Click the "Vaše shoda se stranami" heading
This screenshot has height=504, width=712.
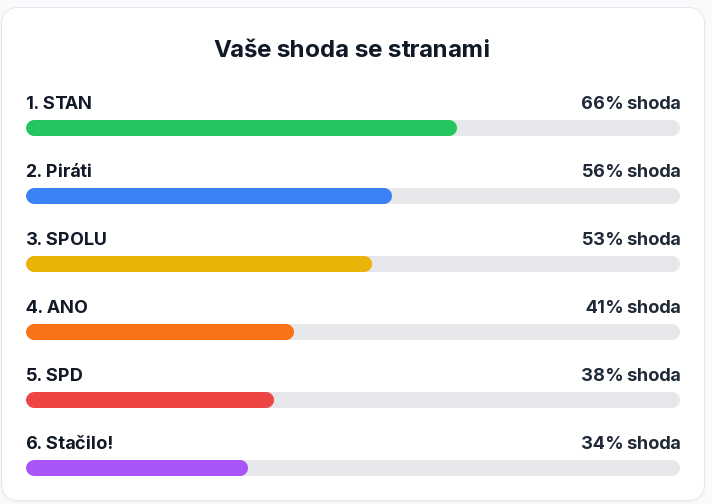click(352, 49)
